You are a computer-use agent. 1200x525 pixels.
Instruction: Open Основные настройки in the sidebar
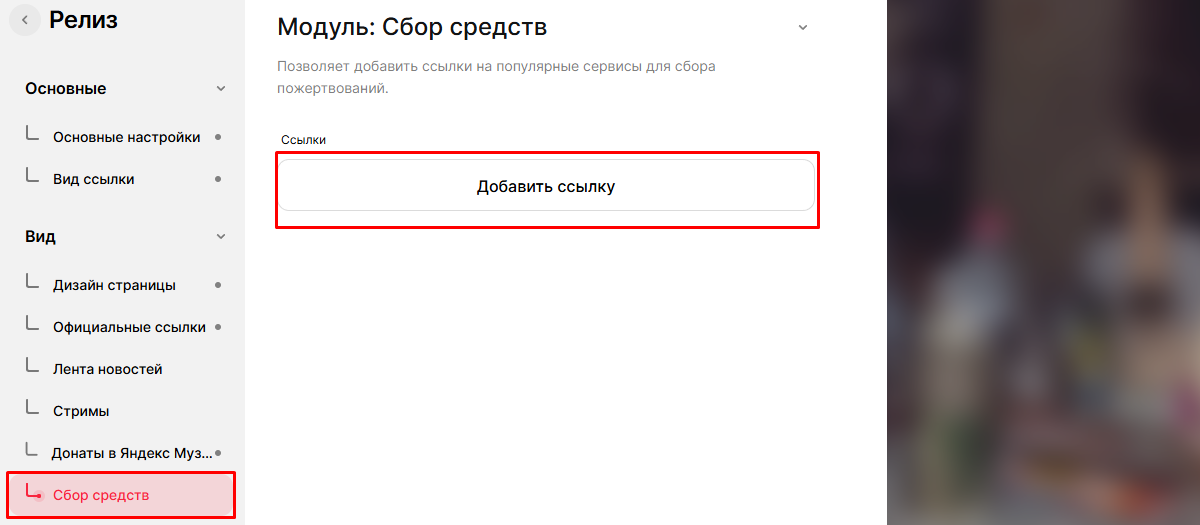click(126, 137)
